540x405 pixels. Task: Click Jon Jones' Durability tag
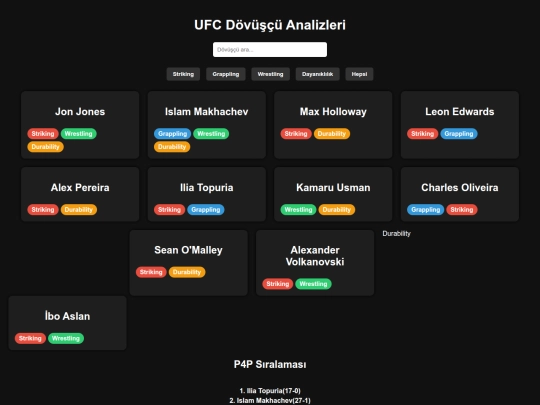pyautogui.click(x=45, y=147)
